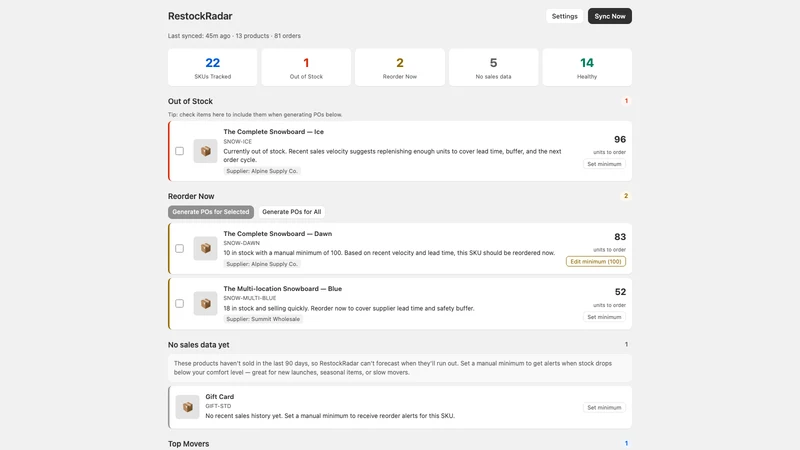Set minimum for Snowboard Ice
The width and height of the screenshot is (800, 450).
tap(604, 164)
